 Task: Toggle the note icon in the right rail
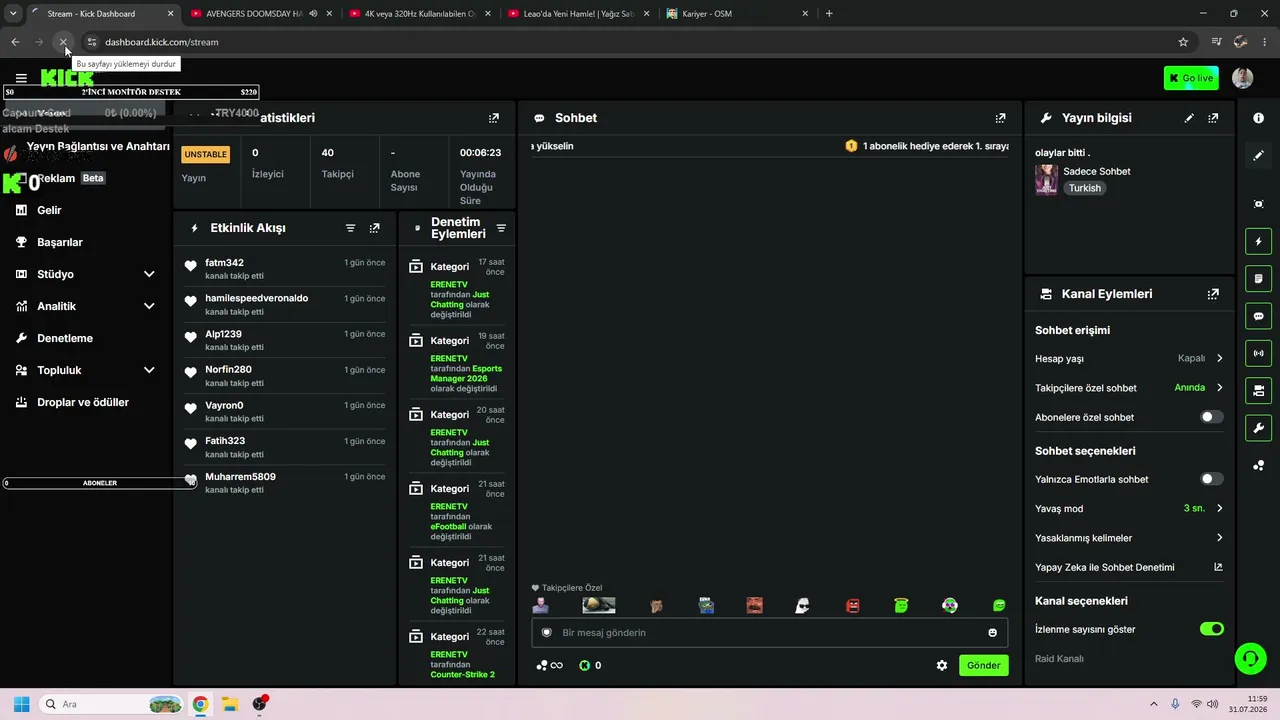pos(1258,279)
